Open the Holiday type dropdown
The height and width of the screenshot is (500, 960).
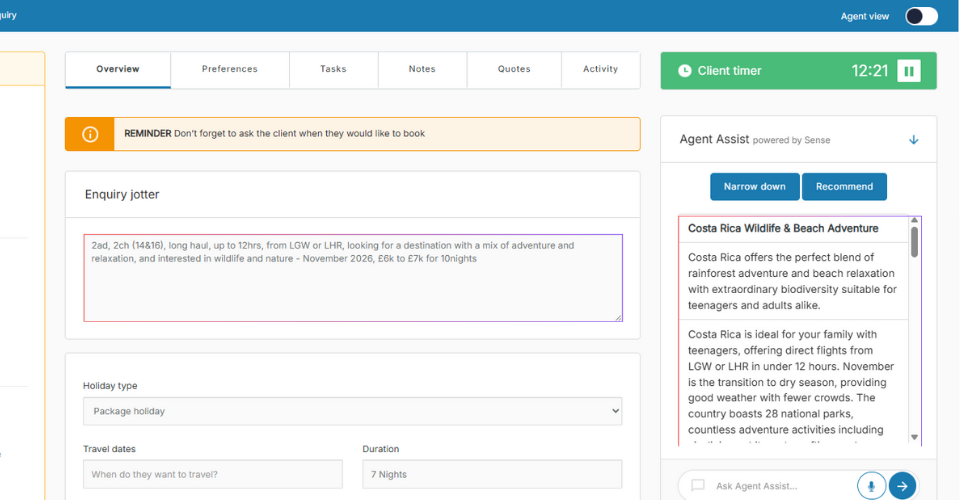(x=352, y=411)
